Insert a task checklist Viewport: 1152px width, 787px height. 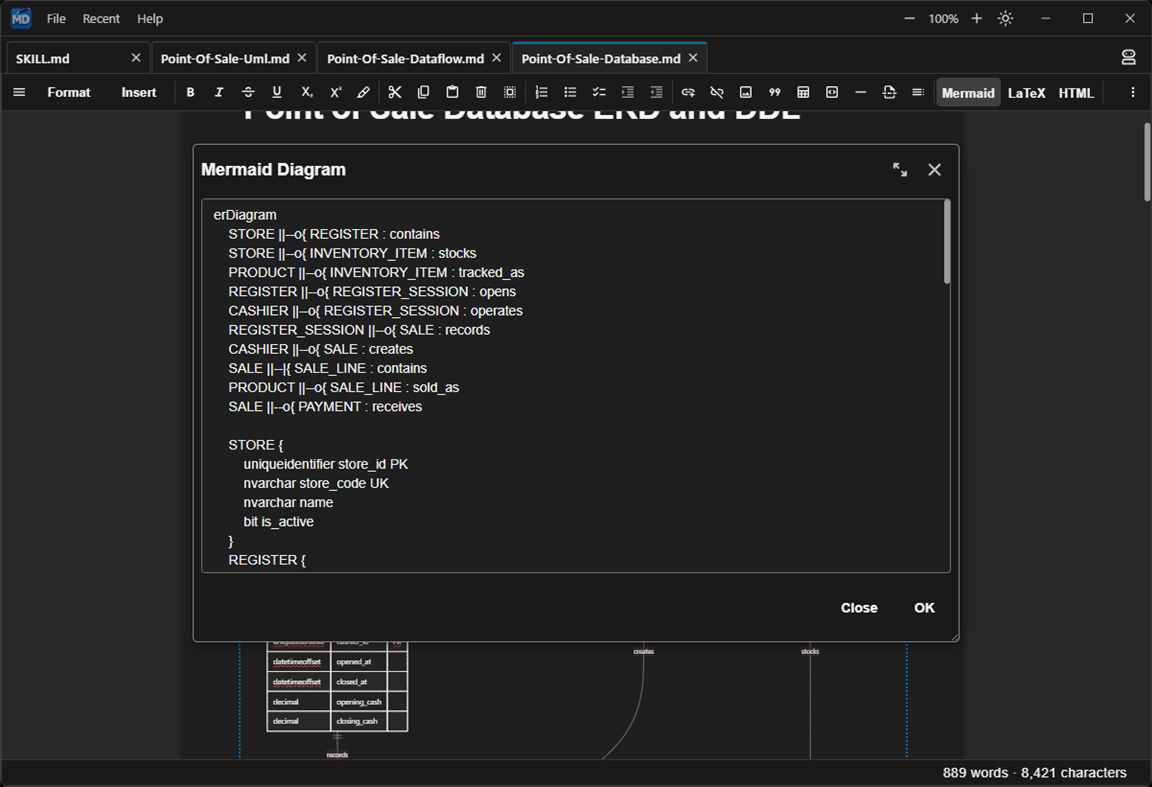[x=599, y=93]
